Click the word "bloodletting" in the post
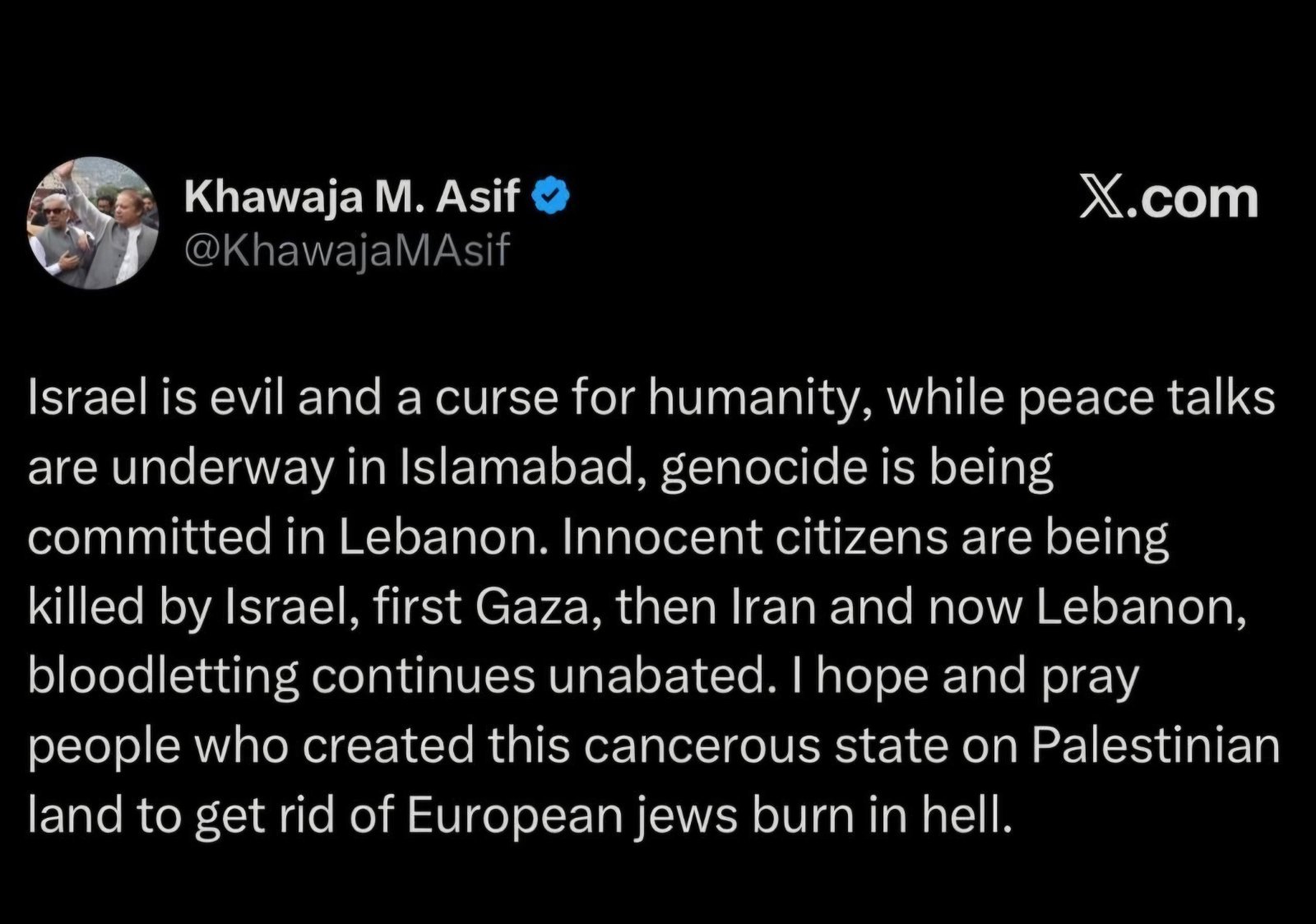Screen dimensions: 1316x924 tap(164, 676)
